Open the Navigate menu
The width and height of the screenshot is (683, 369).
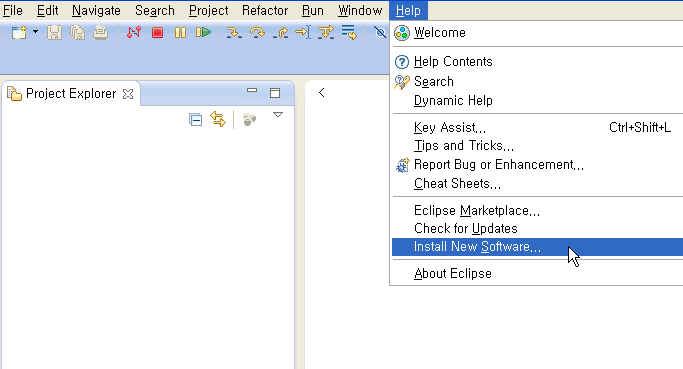(x=96, y=10)
